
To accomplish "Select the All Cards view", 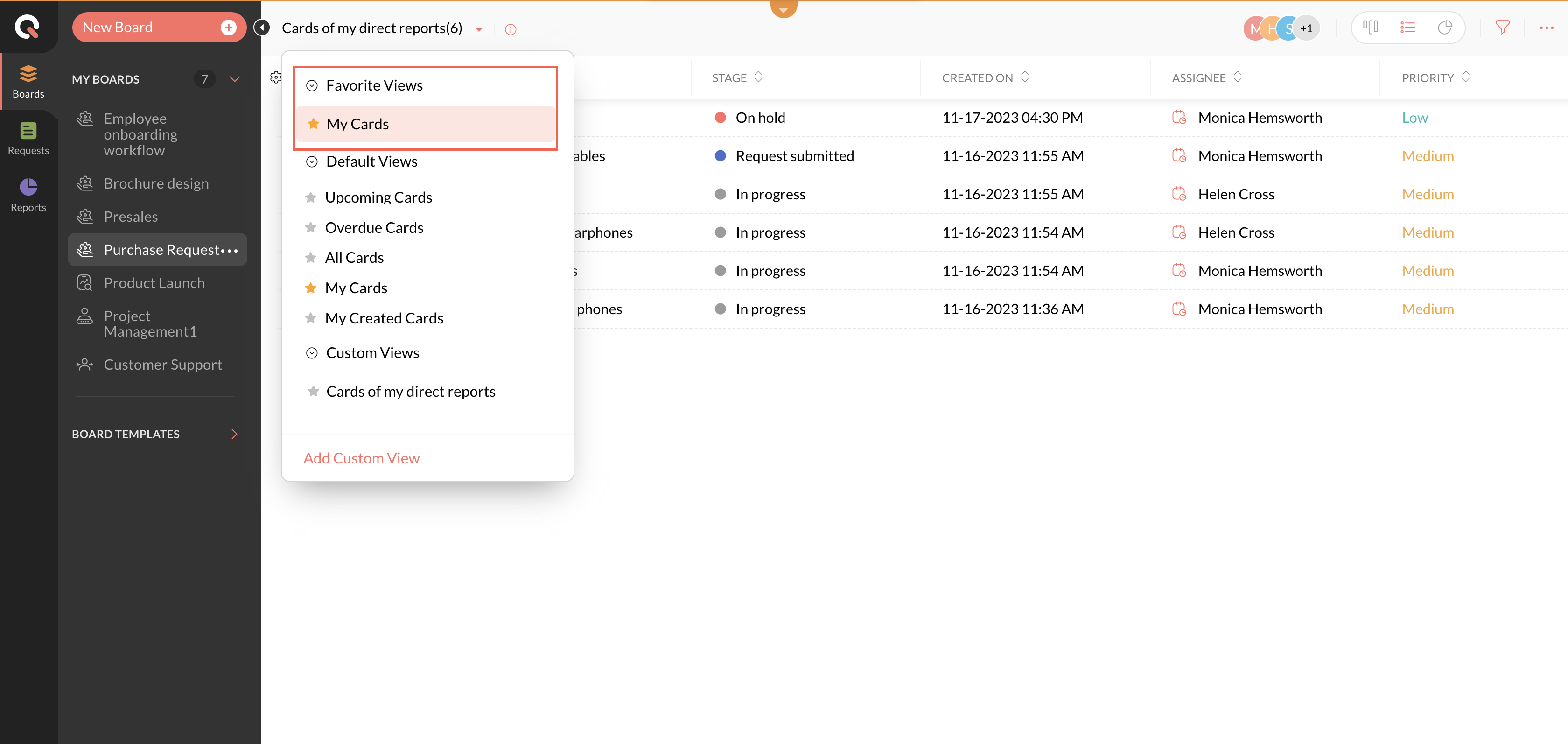I will click(354, 258).
